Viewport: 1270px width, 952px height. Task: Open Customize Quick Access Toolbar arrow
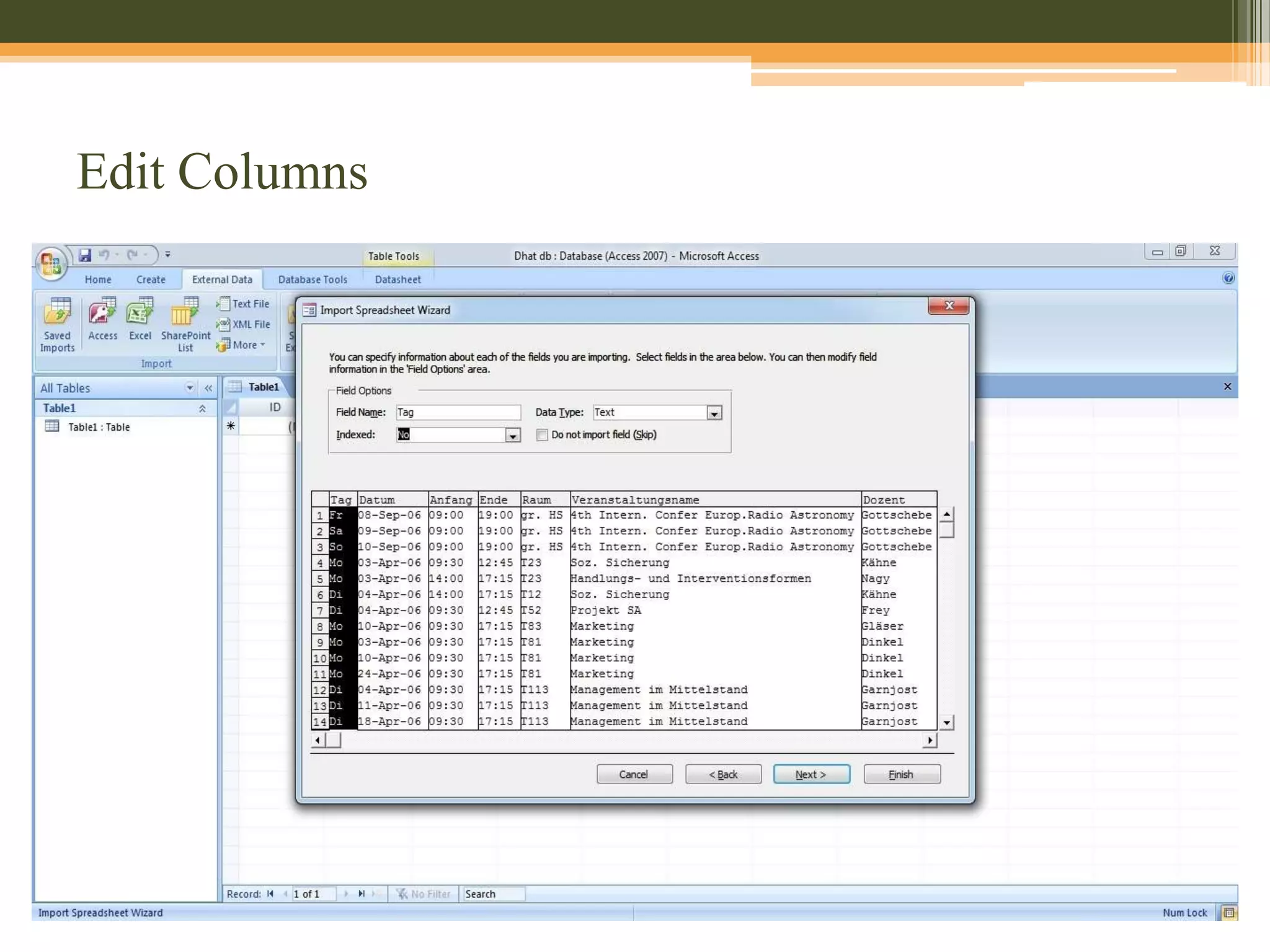(x=167, y=255)
